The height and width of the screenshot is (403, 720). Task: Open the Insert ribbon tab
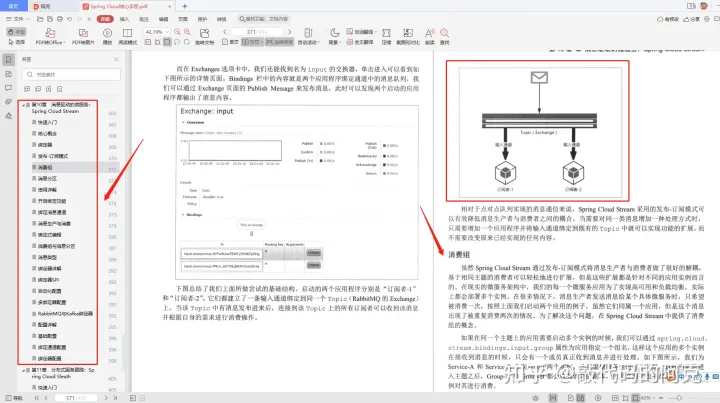[124, 19]
